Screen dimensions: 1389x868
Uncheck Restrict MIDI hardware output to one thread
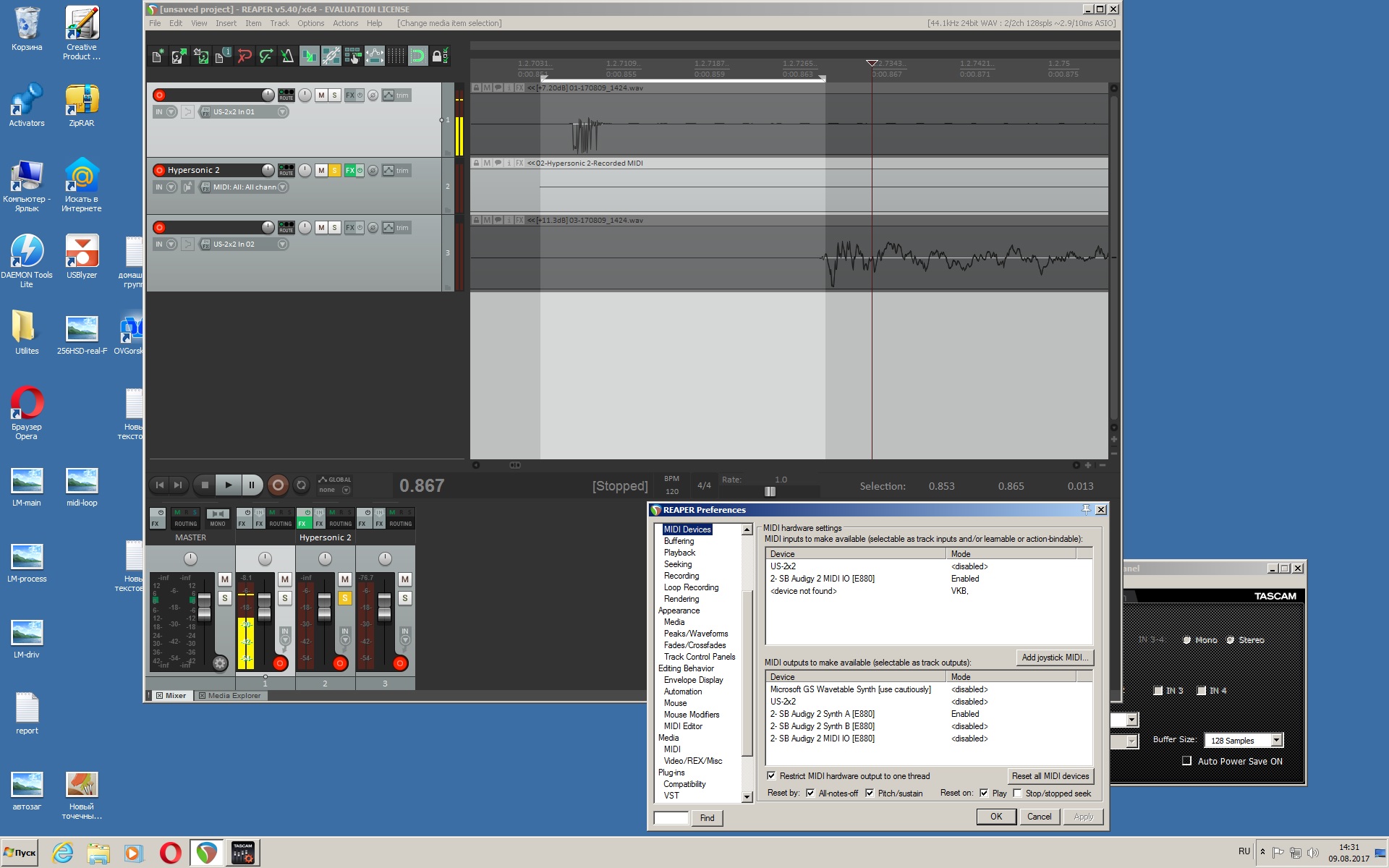[x=772, y=776]
